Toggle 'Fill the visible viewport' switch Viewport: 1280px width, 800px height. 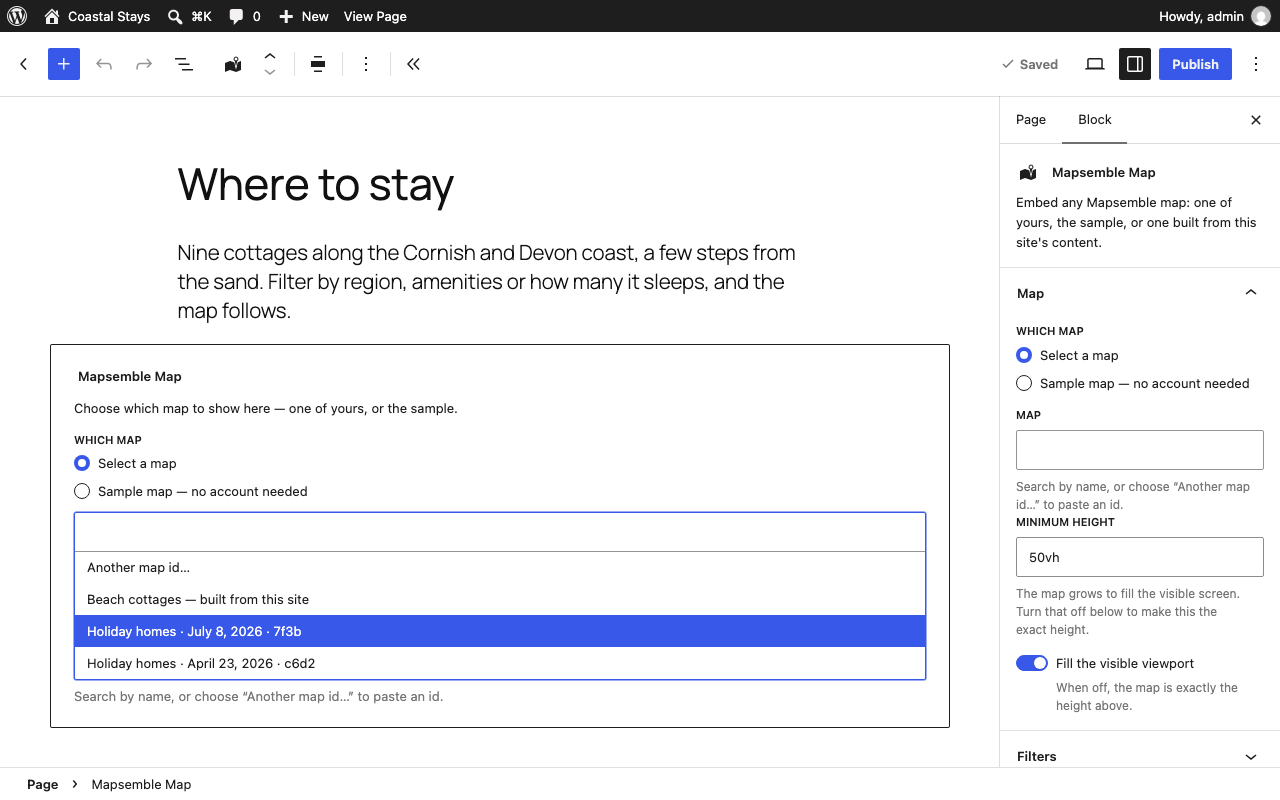coord(1032,663)
